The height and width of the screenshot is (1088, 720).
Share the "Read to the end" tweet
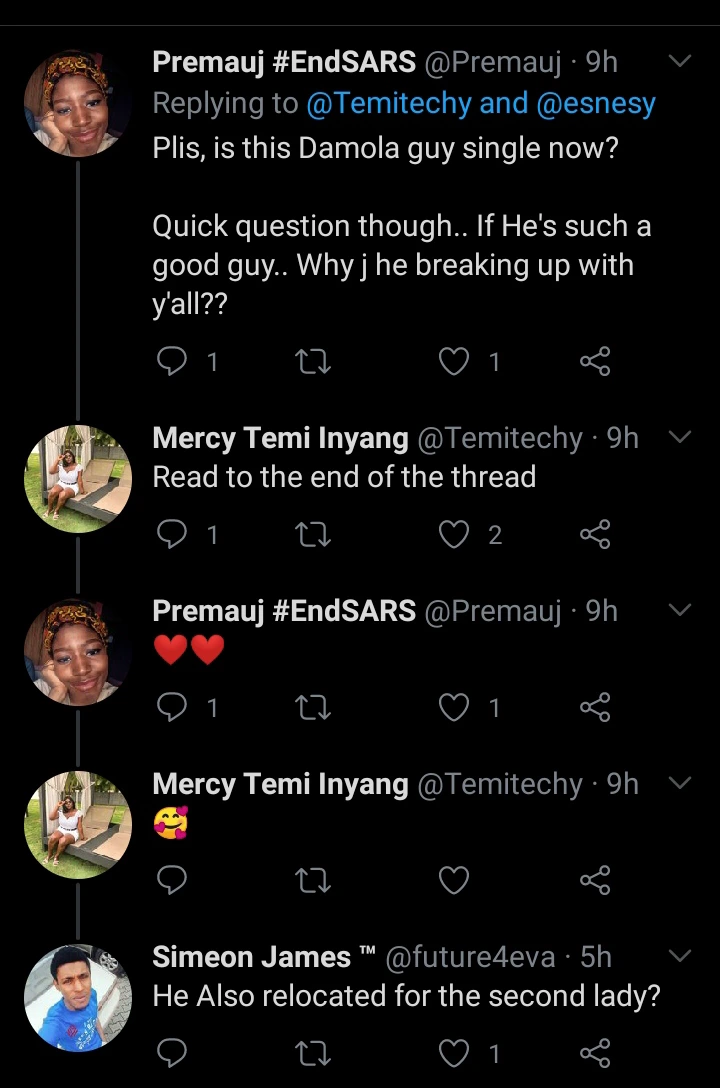[x=595, y=536]
